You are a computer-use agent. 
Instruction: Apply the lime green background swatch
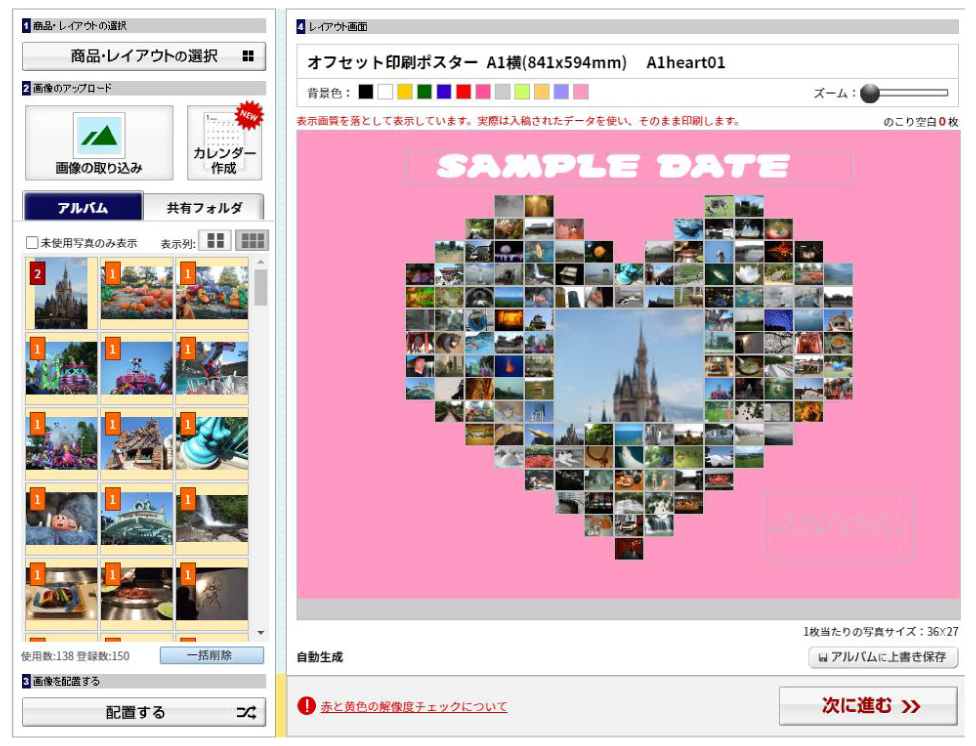click(x=522, y=92)
